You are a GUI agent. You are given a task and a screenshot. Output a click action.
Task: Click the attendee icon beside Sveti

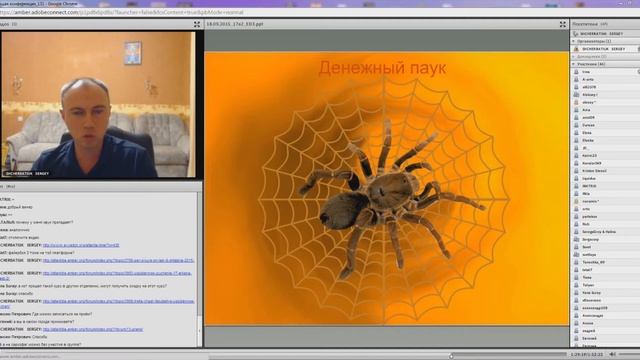point(576,247)
